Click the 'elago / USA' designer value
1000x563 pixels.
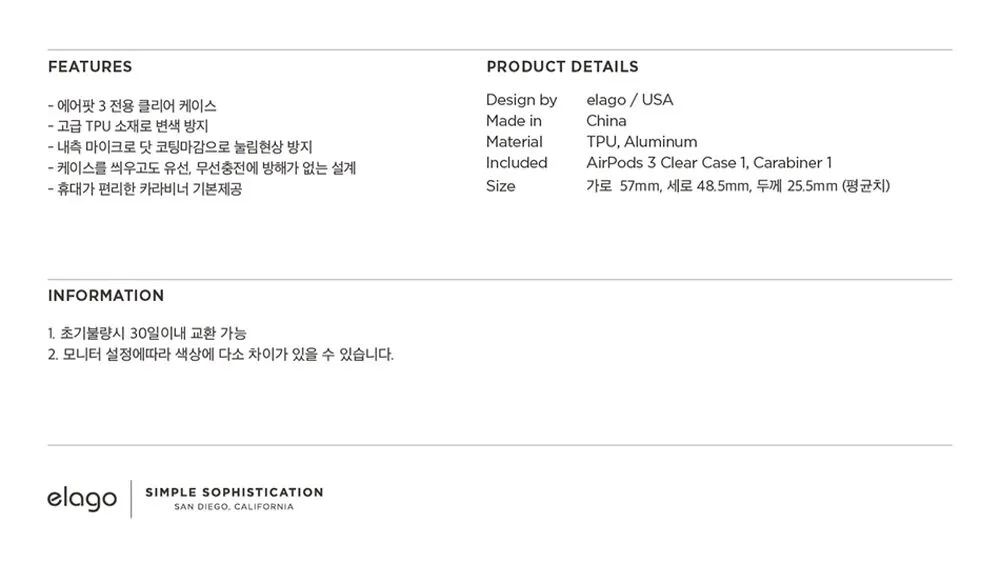click(x=629, y=100)
